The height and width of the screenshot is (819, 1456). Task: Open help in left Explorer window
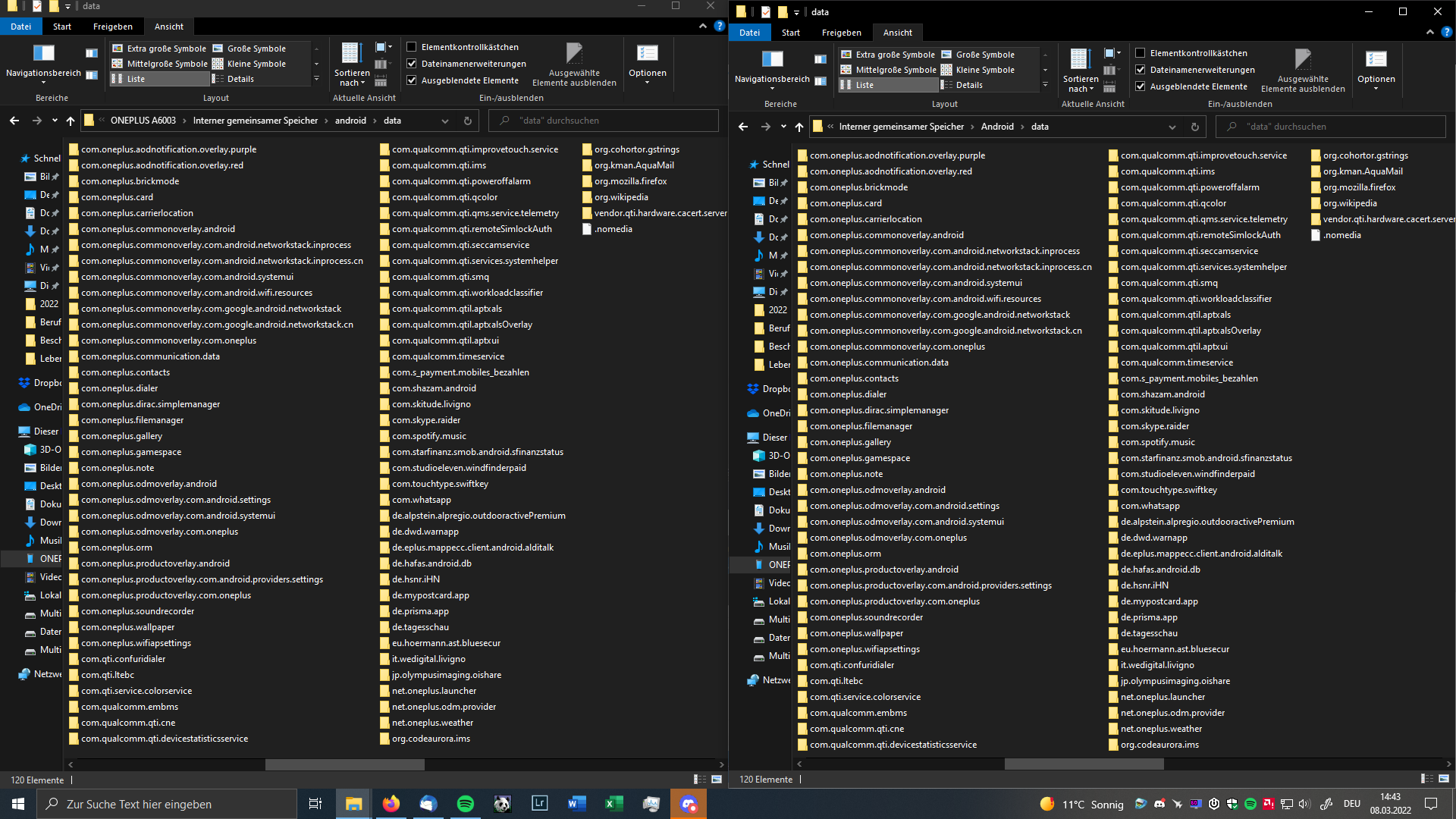point(720,26)
